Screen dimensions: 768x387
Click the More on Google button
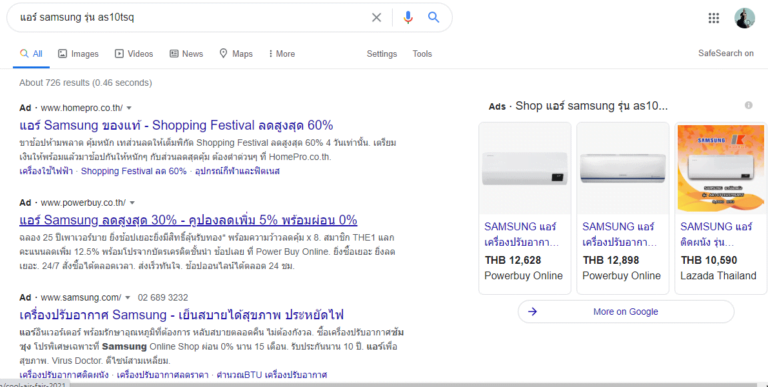[x=625, y=312]
